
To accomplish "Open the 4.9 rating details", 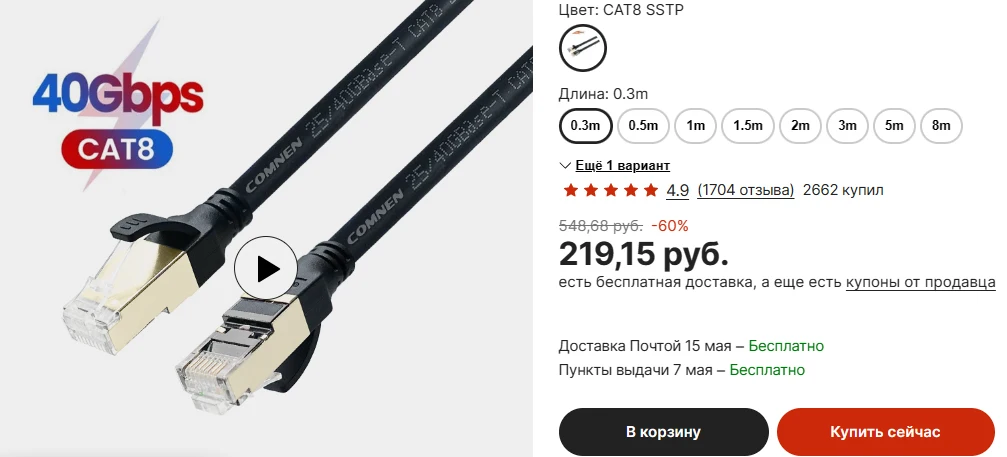I will pos(678,190).
